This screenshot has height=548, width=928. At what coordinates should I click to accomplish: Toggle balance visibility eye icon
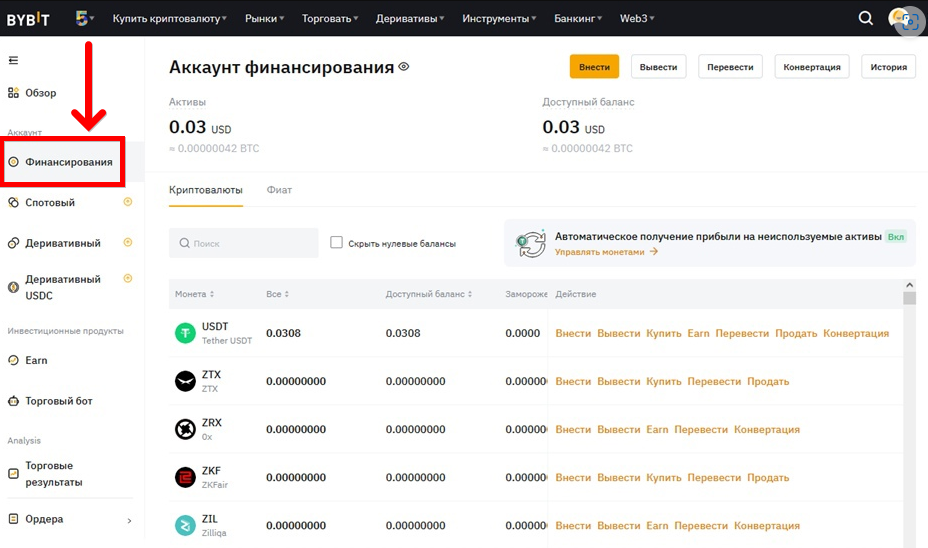point(404,67)
